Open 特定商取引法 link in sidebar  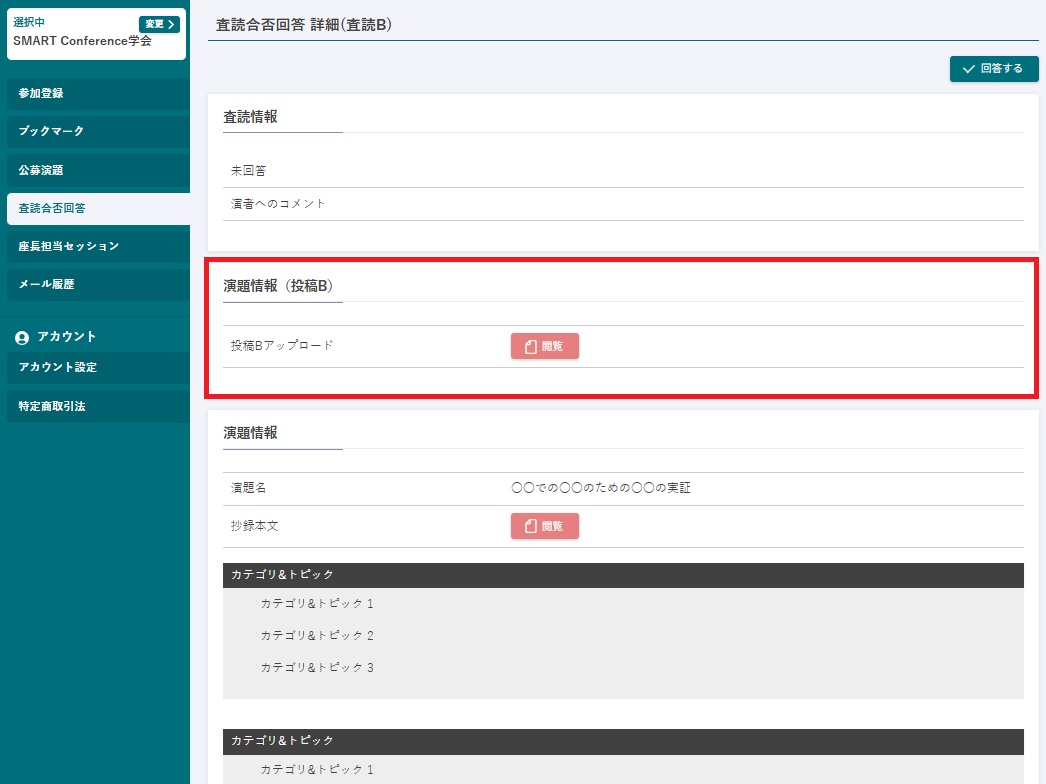(x=95, y=406)
